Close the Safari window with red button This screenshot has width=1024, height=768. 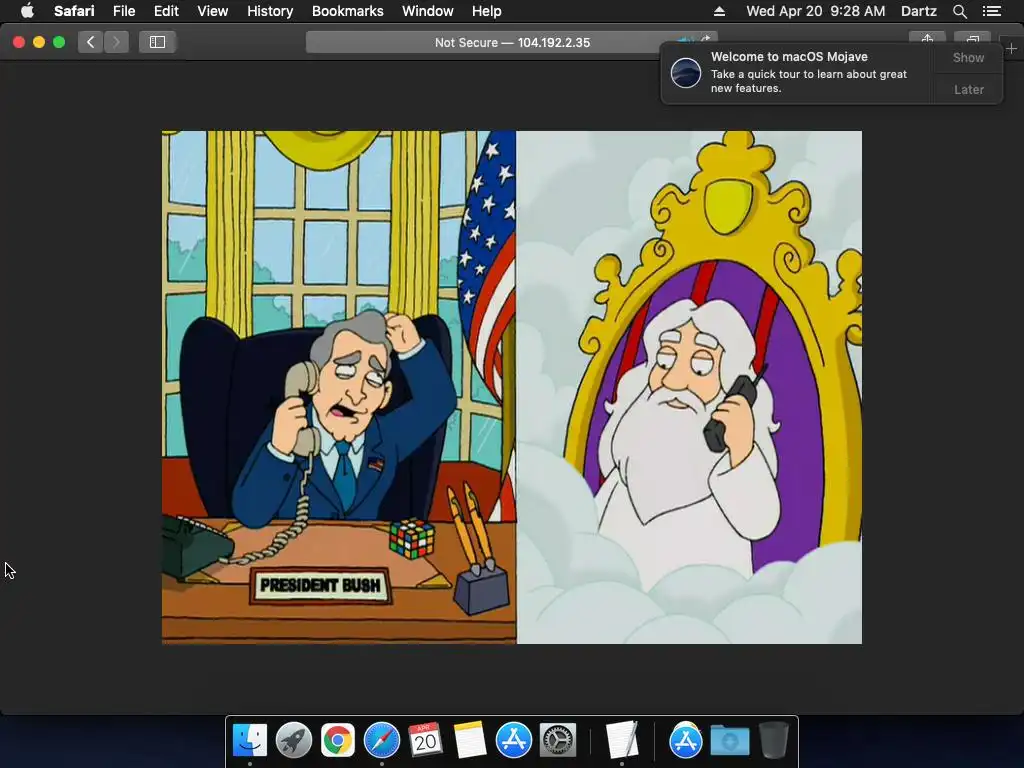pos(19,42)
